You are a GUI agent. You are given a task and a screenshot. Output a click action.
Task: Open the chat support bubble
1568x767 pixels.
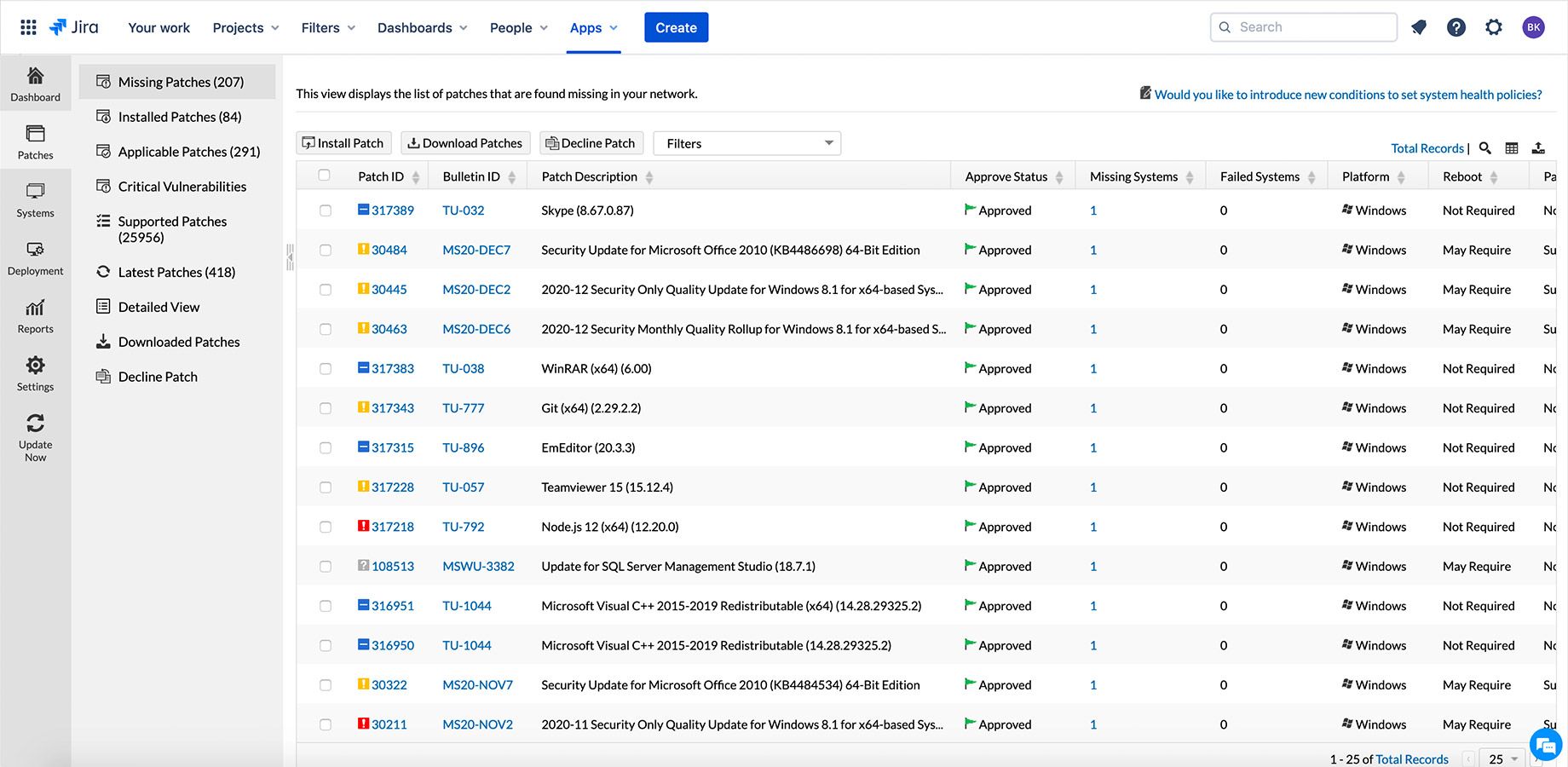[x=1545, y=745]
